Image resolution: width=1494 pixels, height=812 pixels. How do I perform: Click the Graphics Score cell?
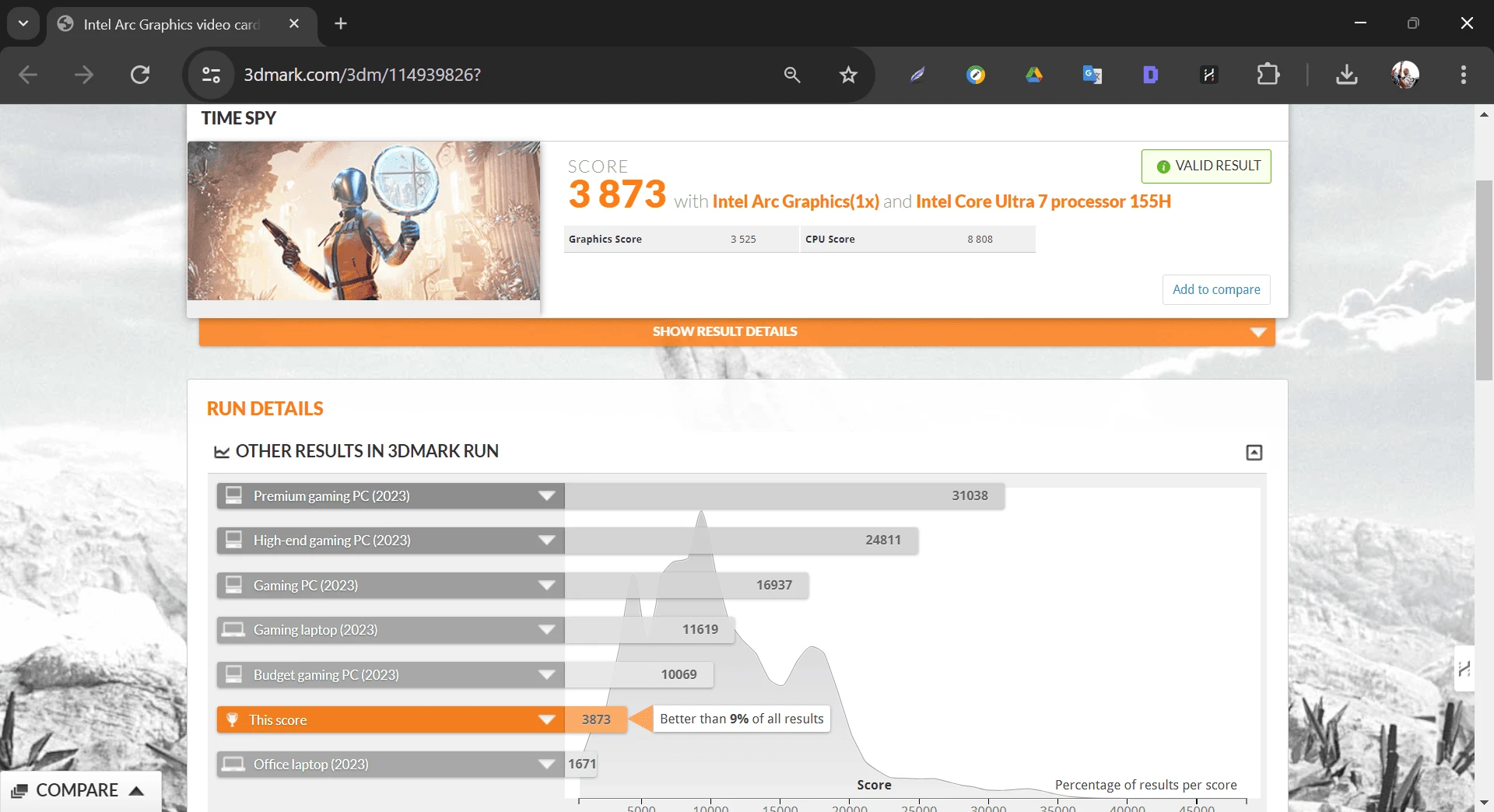[682, 239]
